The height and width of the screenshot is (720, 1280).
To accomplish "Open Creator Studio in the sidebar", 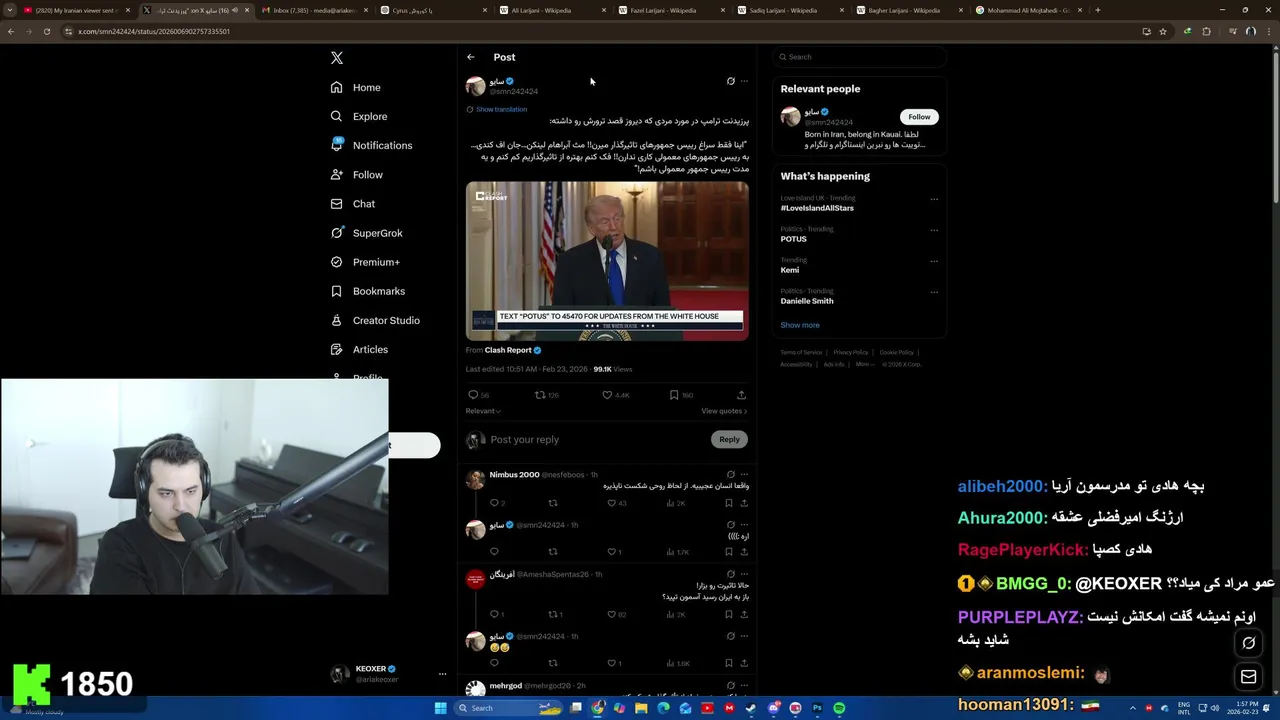I will 375,320.
